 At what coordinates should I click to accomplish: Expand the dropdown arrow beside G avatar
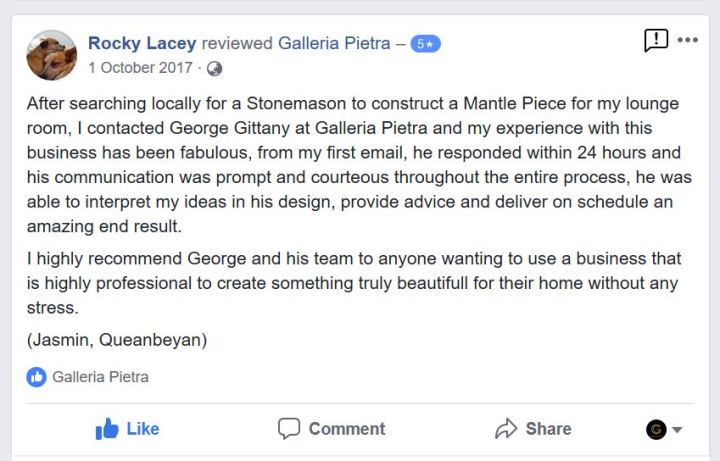tap(677, 430)
